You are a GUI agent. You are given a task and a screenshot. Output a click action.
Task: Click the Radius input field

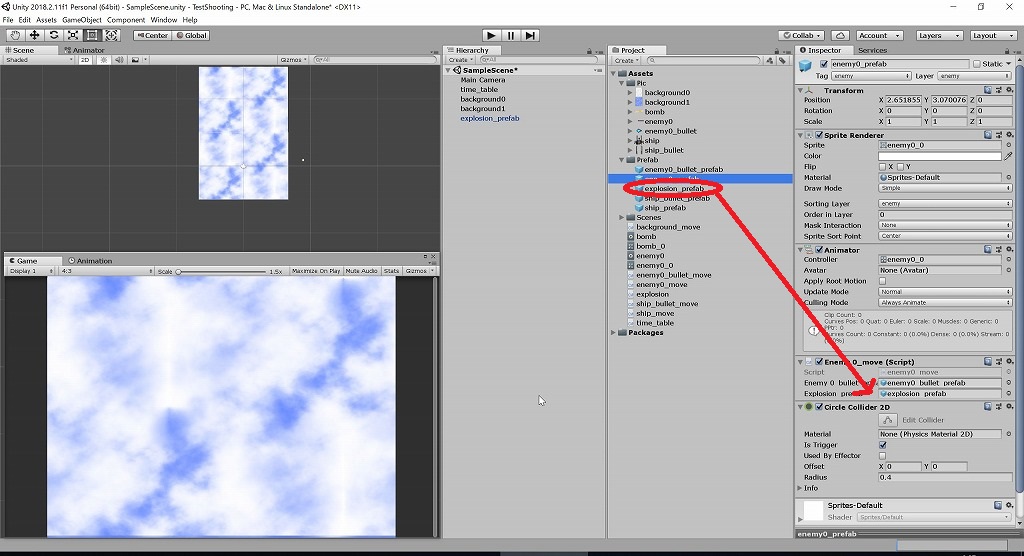tap(946, 477)
